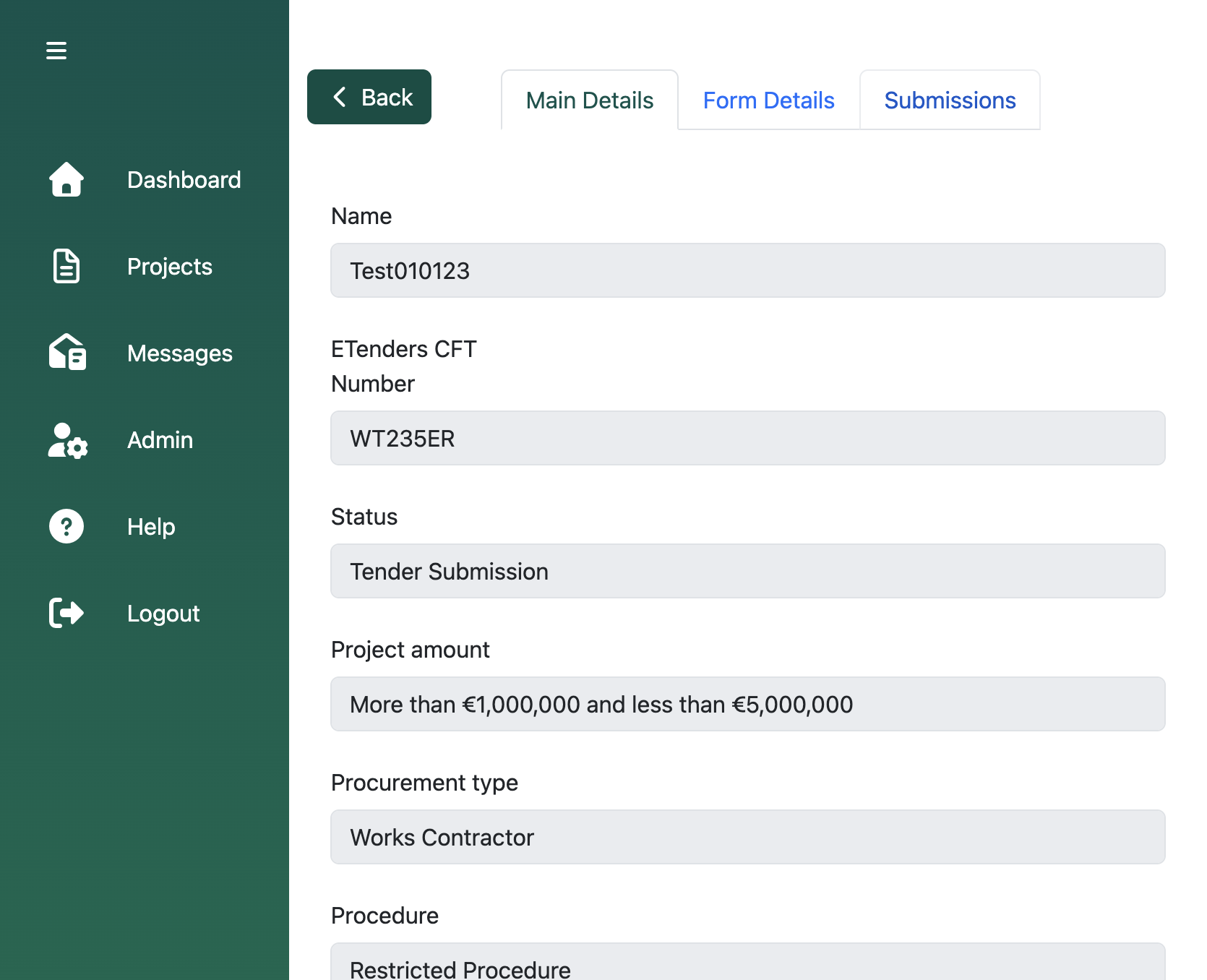The height and width of the screenshot is (980, 1207).
Task: Click the Admin user-gear icon
Action: 68,440
